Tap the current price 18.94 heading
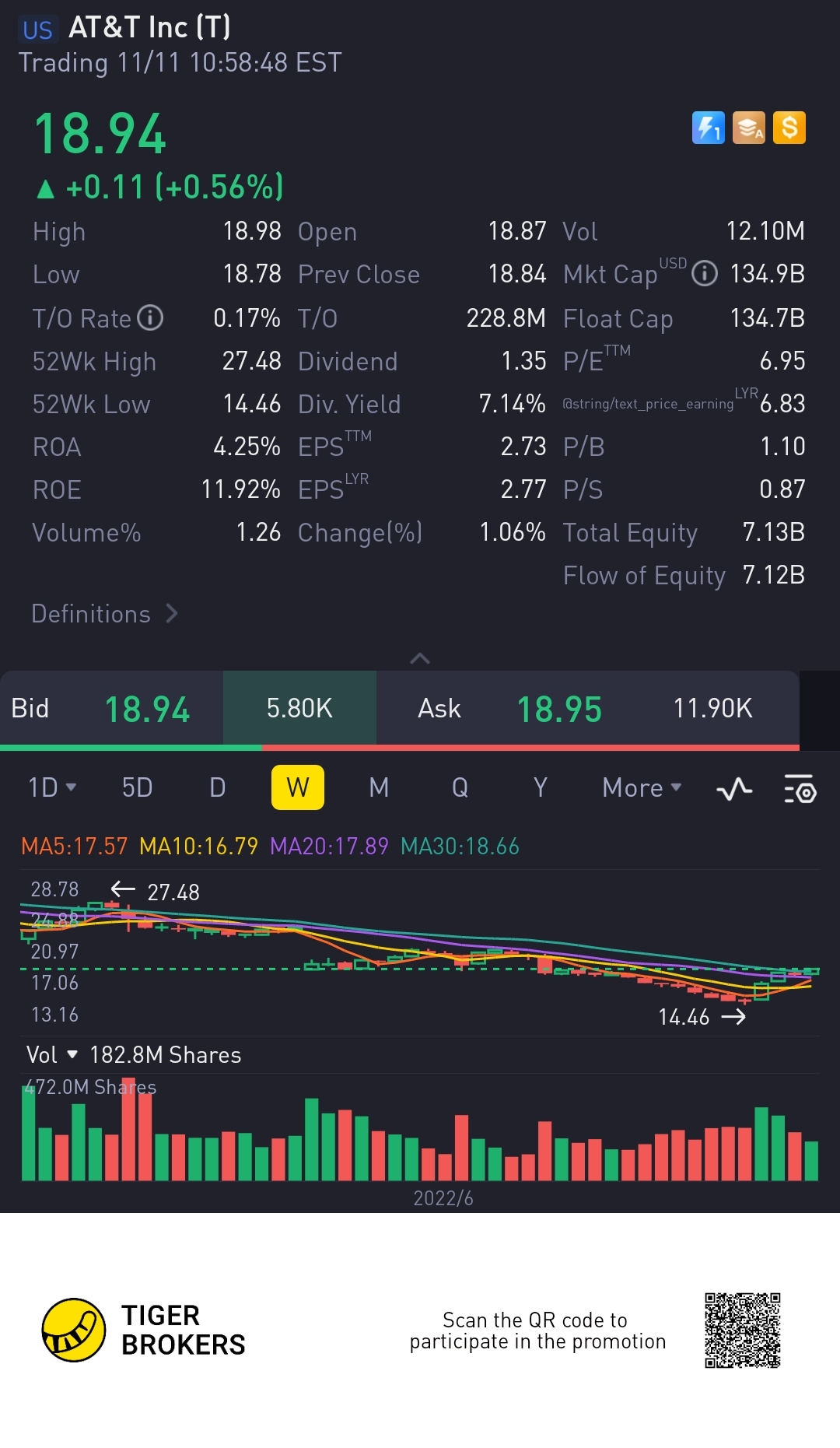 [100, 134]
